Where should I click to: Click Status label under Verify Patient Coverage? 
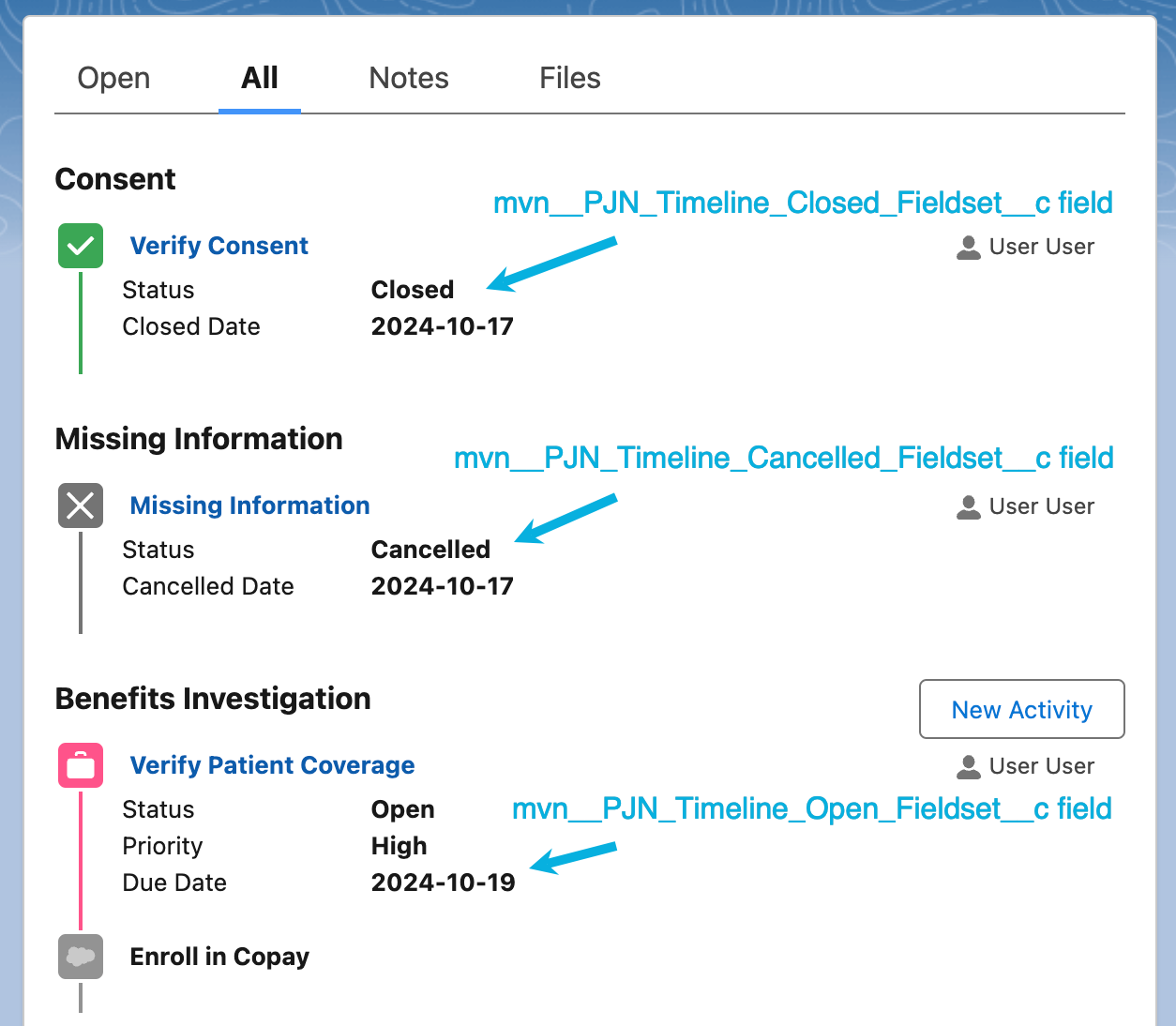pos(158,809)
